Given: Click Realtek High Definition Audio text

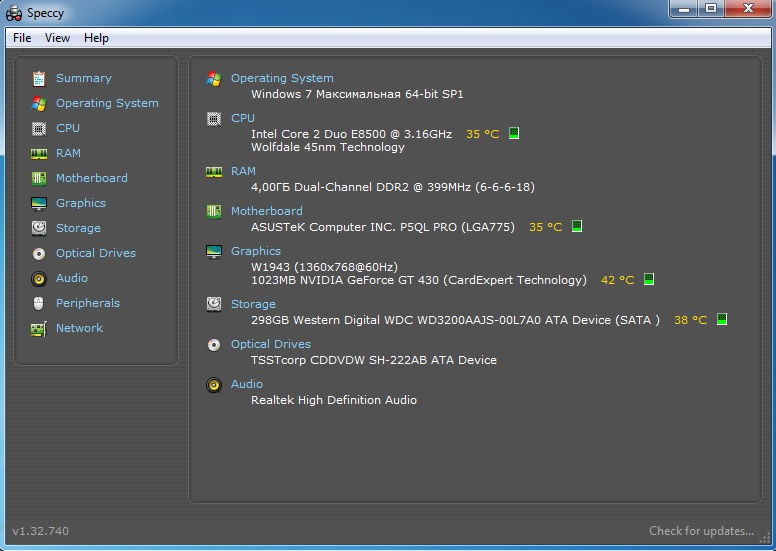Looking at the screenshot, I should pos(334,400).
